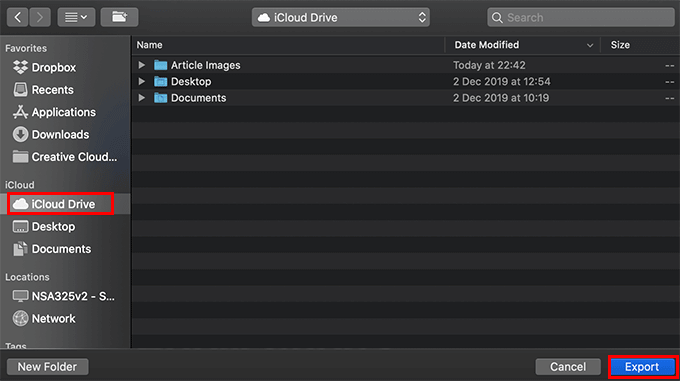Sort by Date Modified column header
Image resolution: width=680 pixels, height=381 pixels.
[487, 45]
